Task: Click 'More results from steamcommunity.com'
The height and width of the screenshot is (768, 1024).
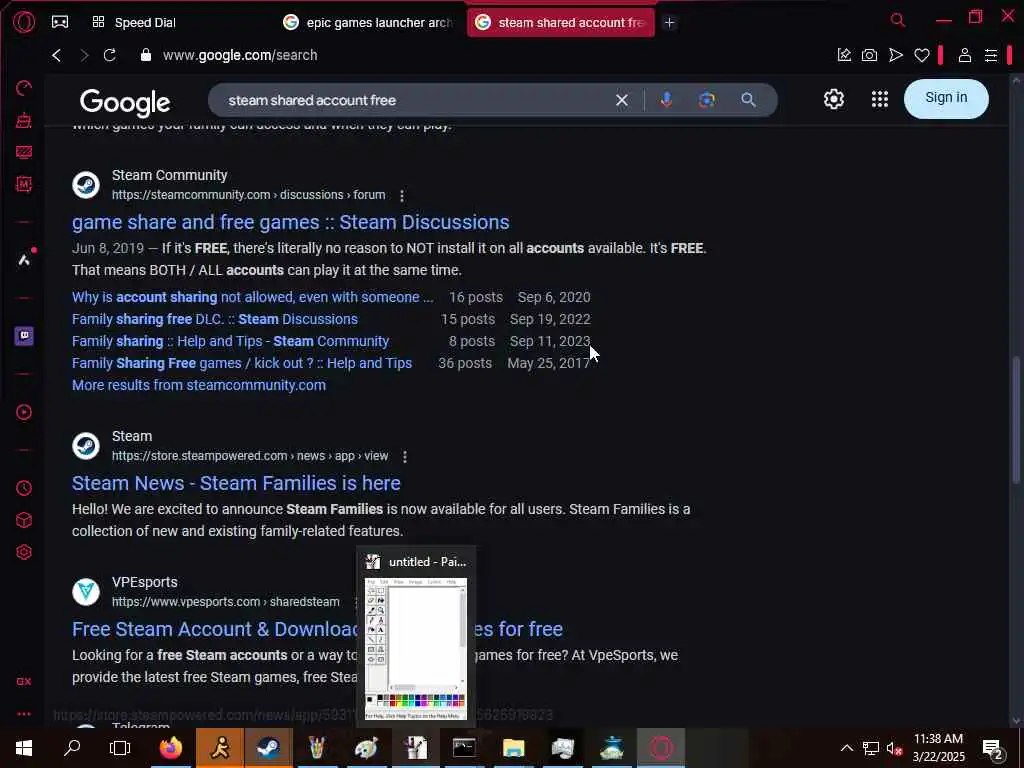Action: [199, 385]
